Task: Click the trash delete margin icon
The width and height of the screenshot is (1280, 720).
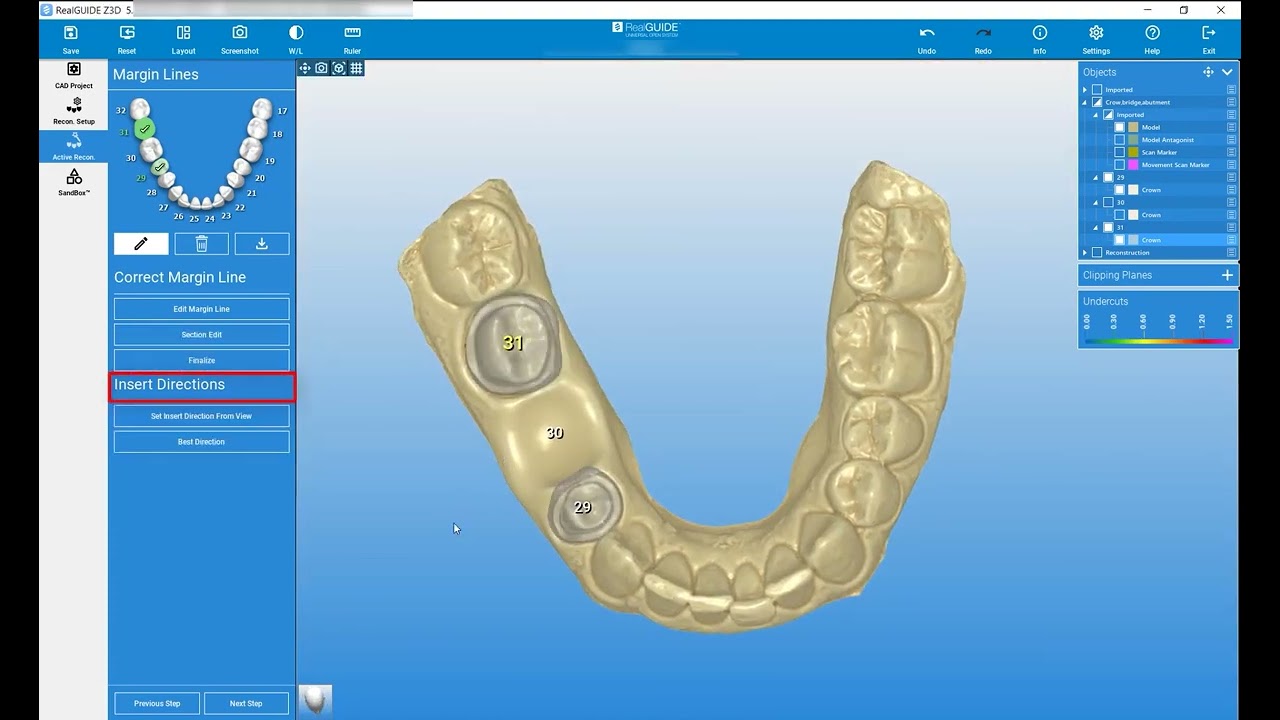Action: pyautogui.click(x=201, y=244)
